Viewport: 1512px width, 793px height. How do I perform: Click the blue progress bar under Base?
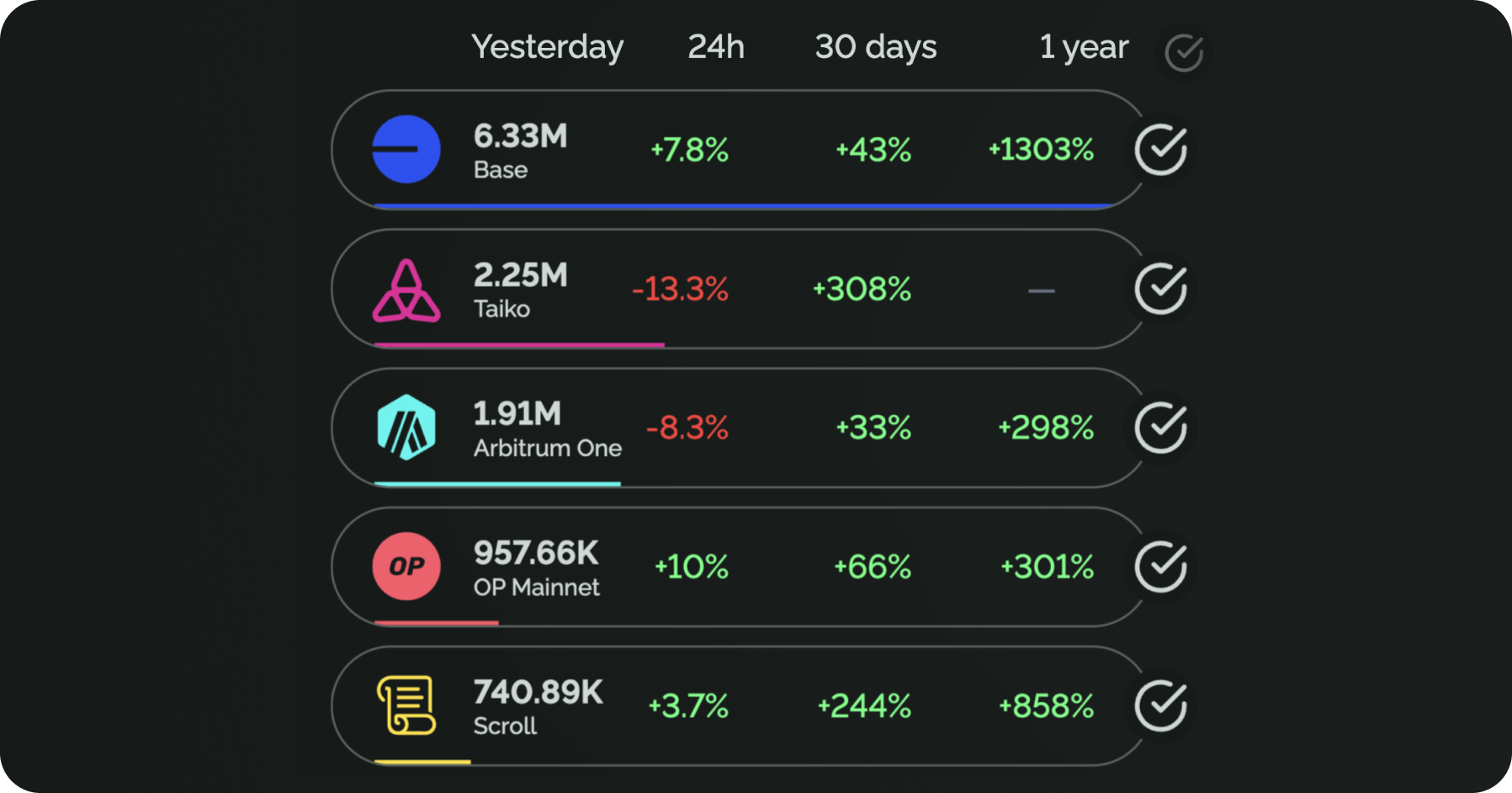(740, 205)
